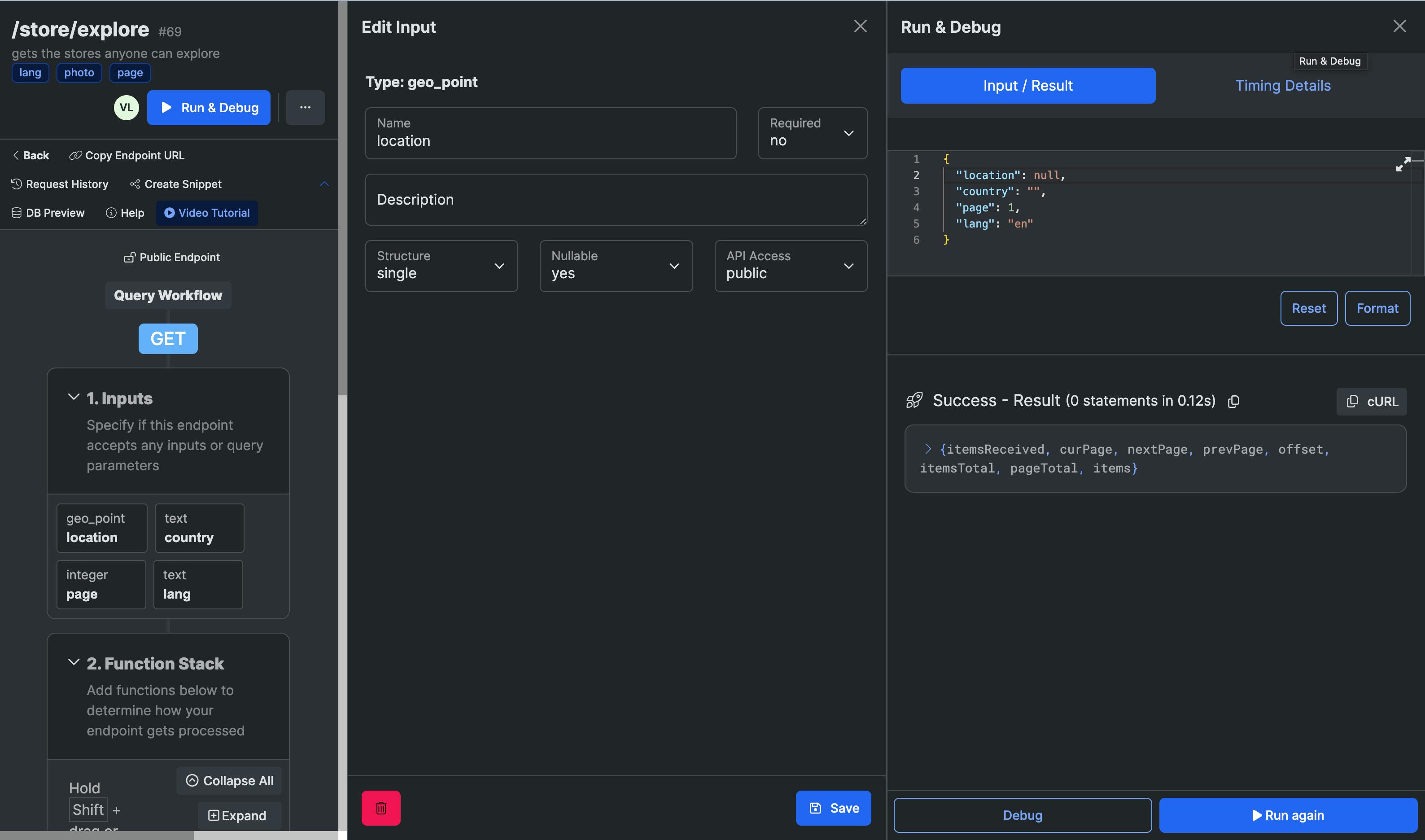The image size is (1425, 840).
Task: Copy the result using the copy icon
Action: click(1234, 401)
